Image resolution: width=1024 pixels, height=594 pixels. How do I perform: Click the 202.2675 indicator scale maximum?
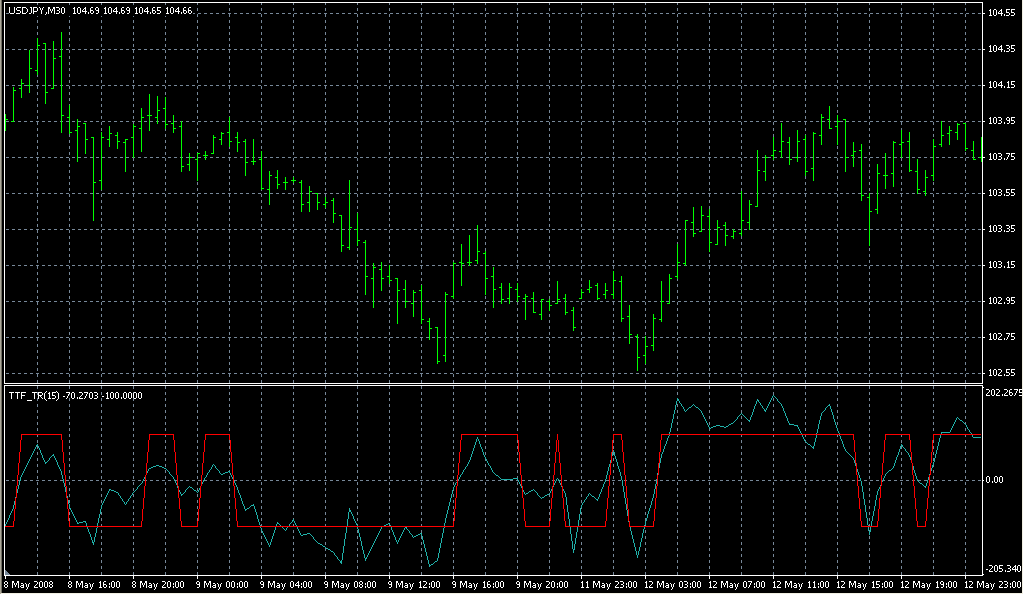[x=1003, y=392]
